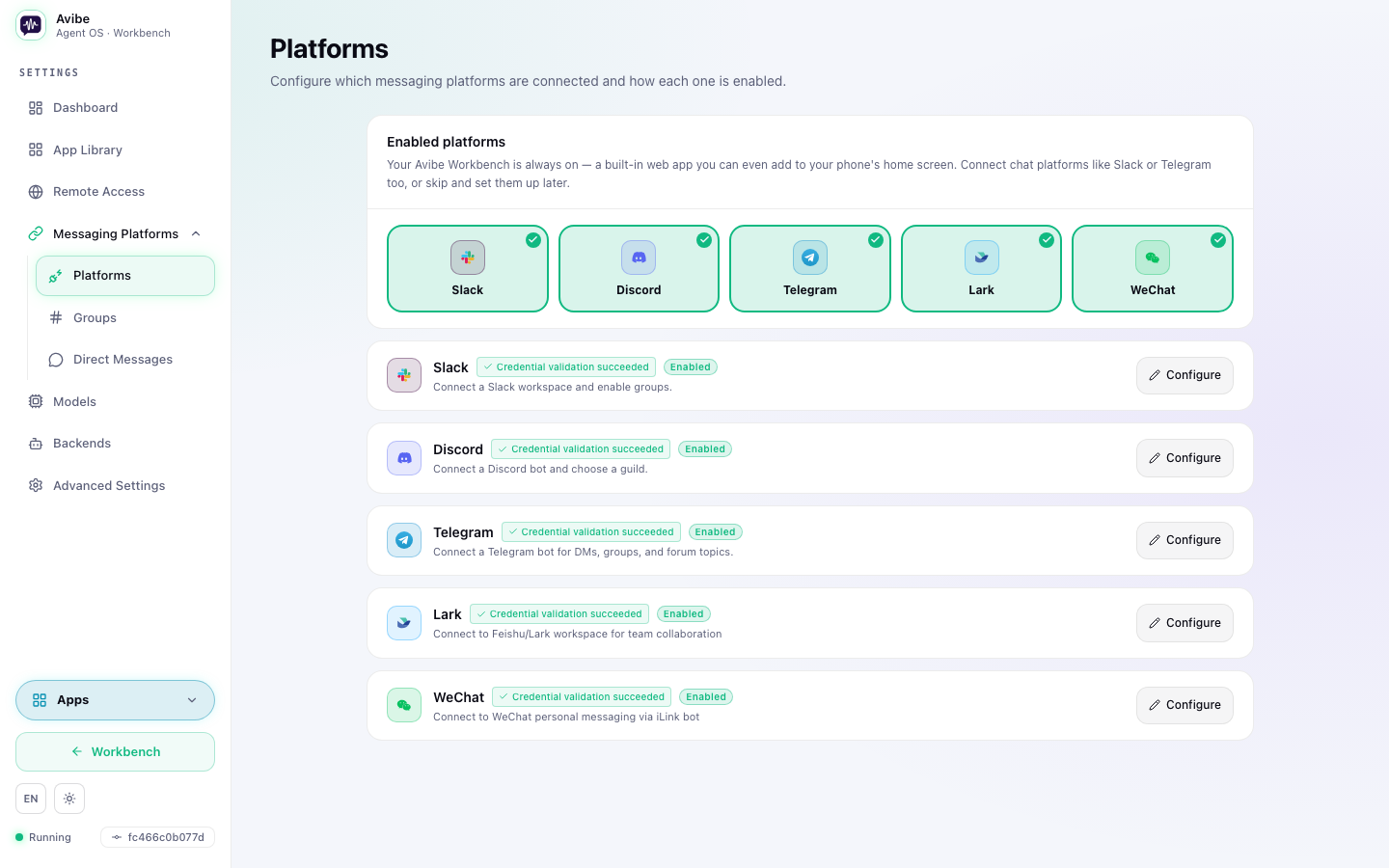Click the Discord icon in Discord row
Image resolution: width=1389 pixels, height=868 pixels.
coord(404,458)
